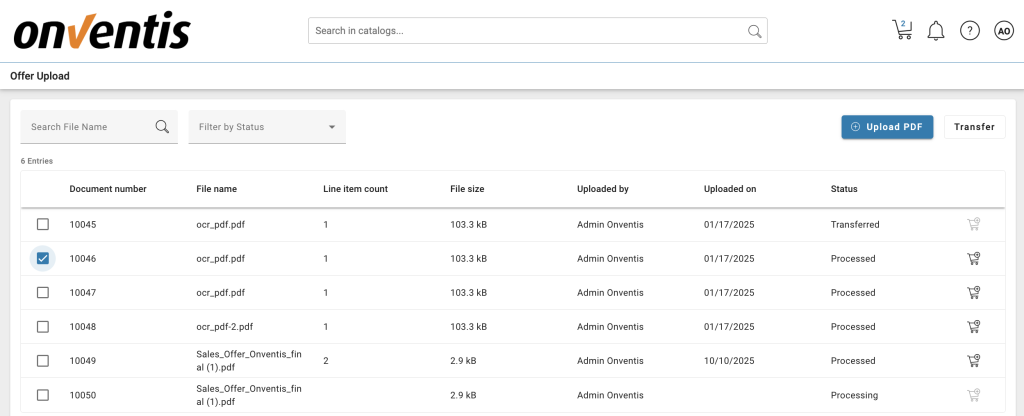Open the notifications bell

pyautogui.click(x=936, y=31)
